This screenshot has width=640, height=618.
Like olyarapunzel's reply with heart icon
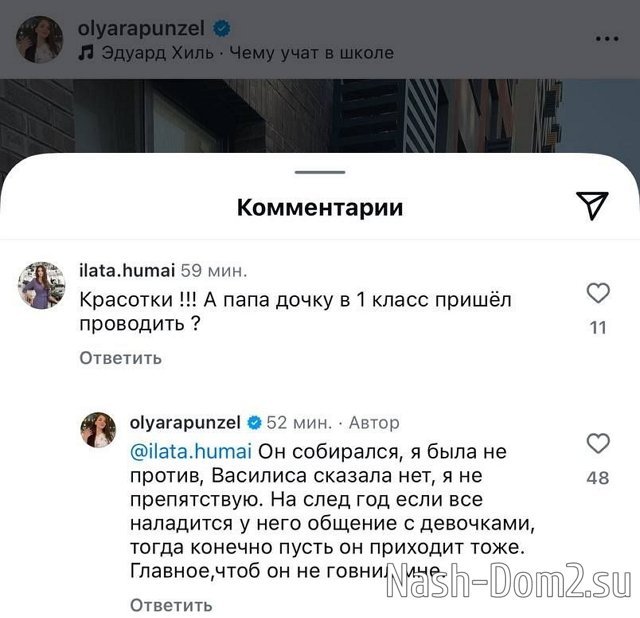(598, 444)
